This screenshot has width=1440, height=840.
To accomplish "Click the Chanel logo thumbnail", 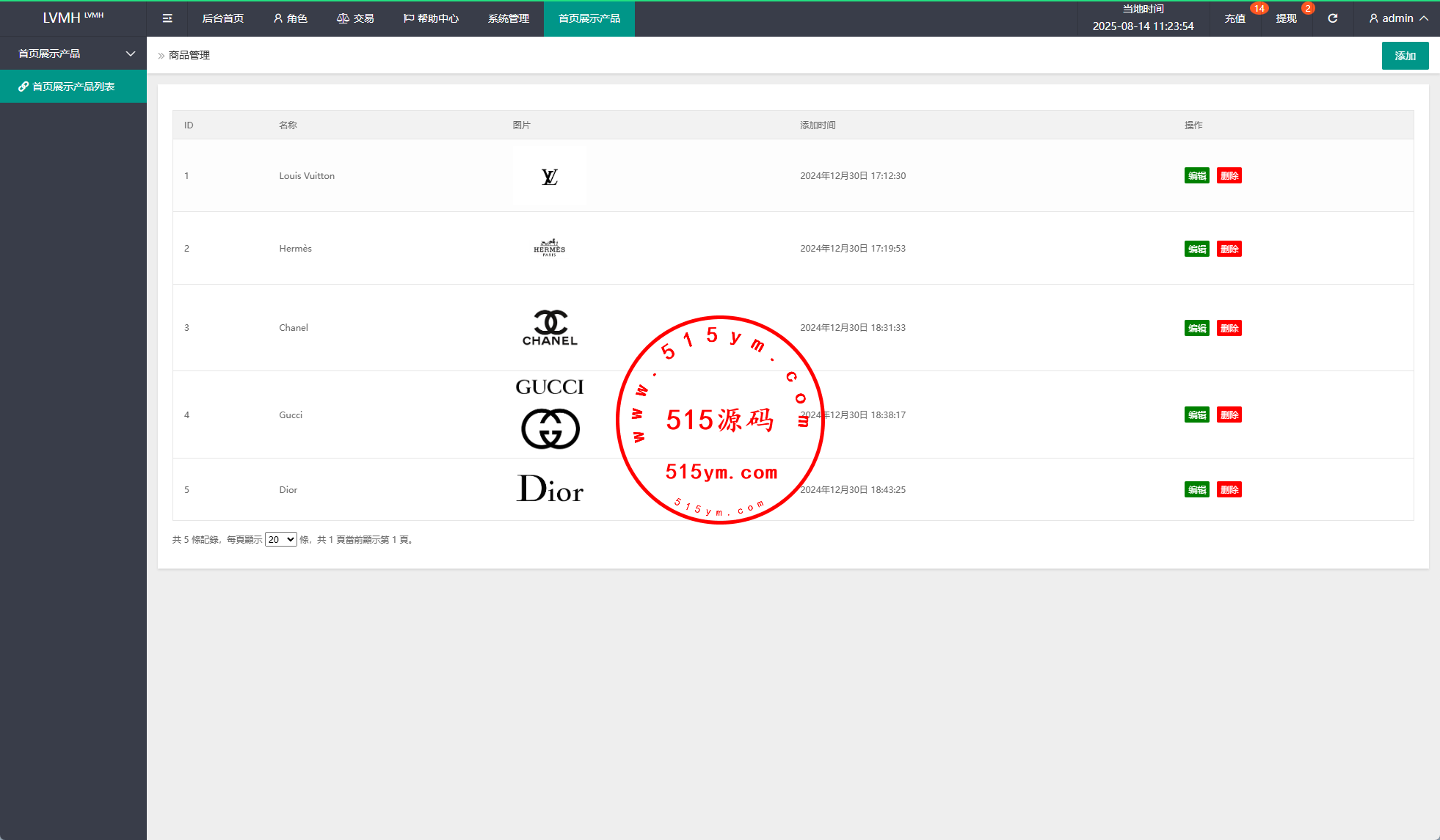I will pos(550,328).
